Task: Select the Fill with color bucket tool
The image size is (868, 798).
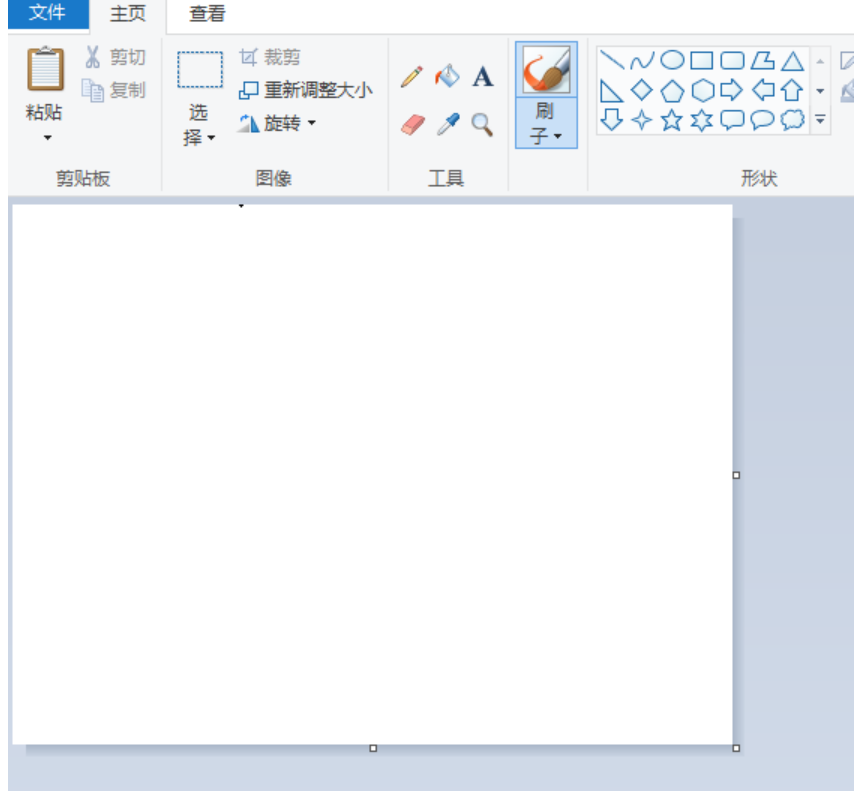Action: (x=447, y=77)
